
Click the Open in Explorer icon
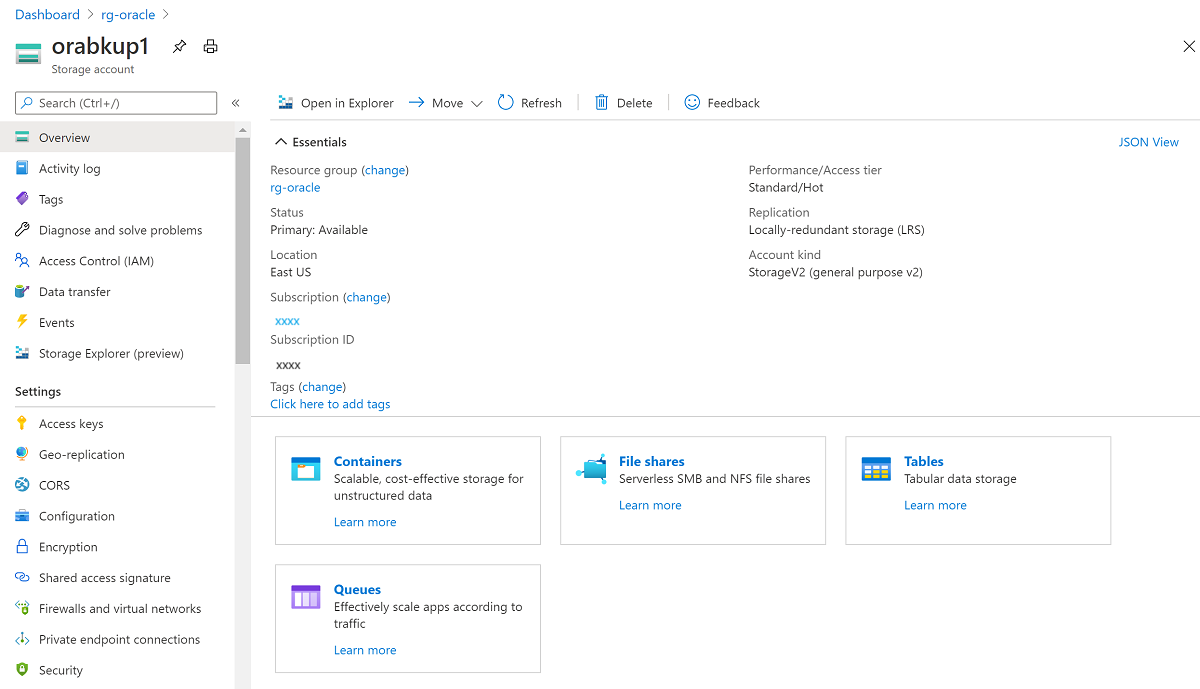(286, 103)
